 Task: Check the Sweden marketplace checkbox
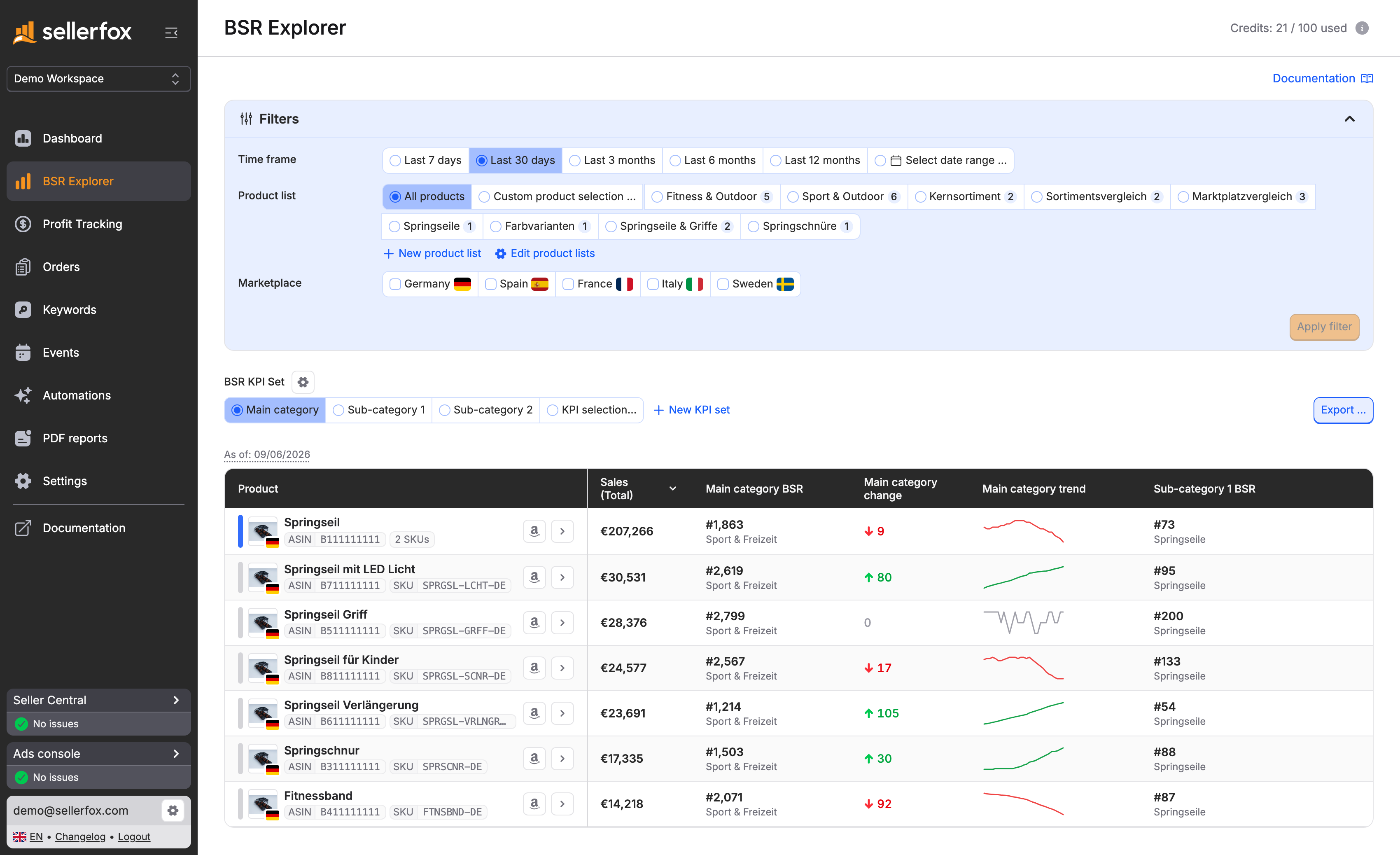pos(723,284)
